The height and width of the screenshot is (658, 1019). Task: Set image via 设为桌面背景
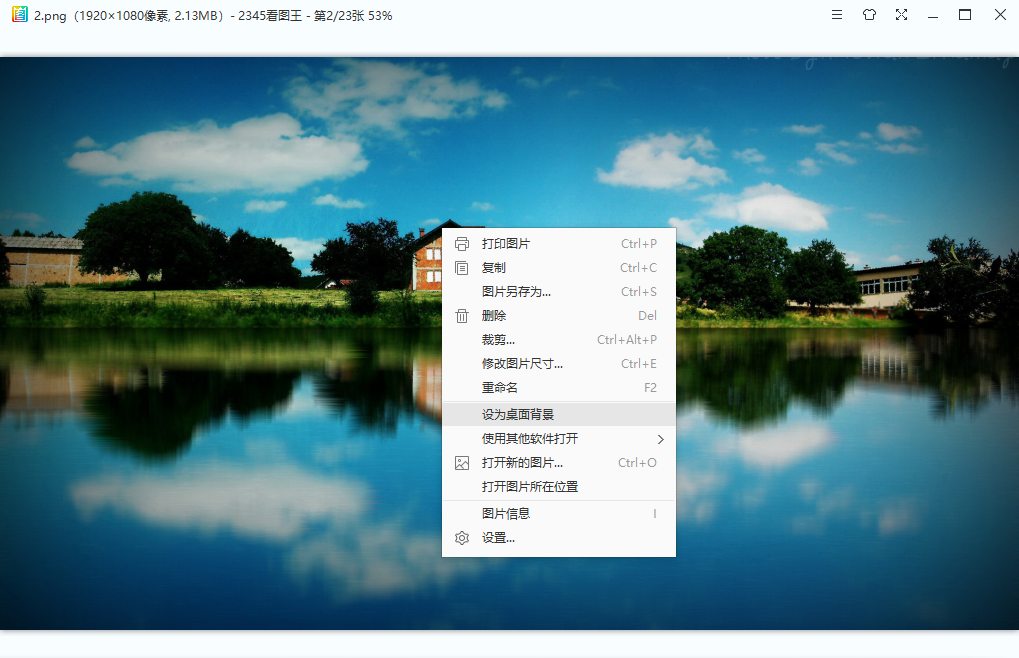559,414
